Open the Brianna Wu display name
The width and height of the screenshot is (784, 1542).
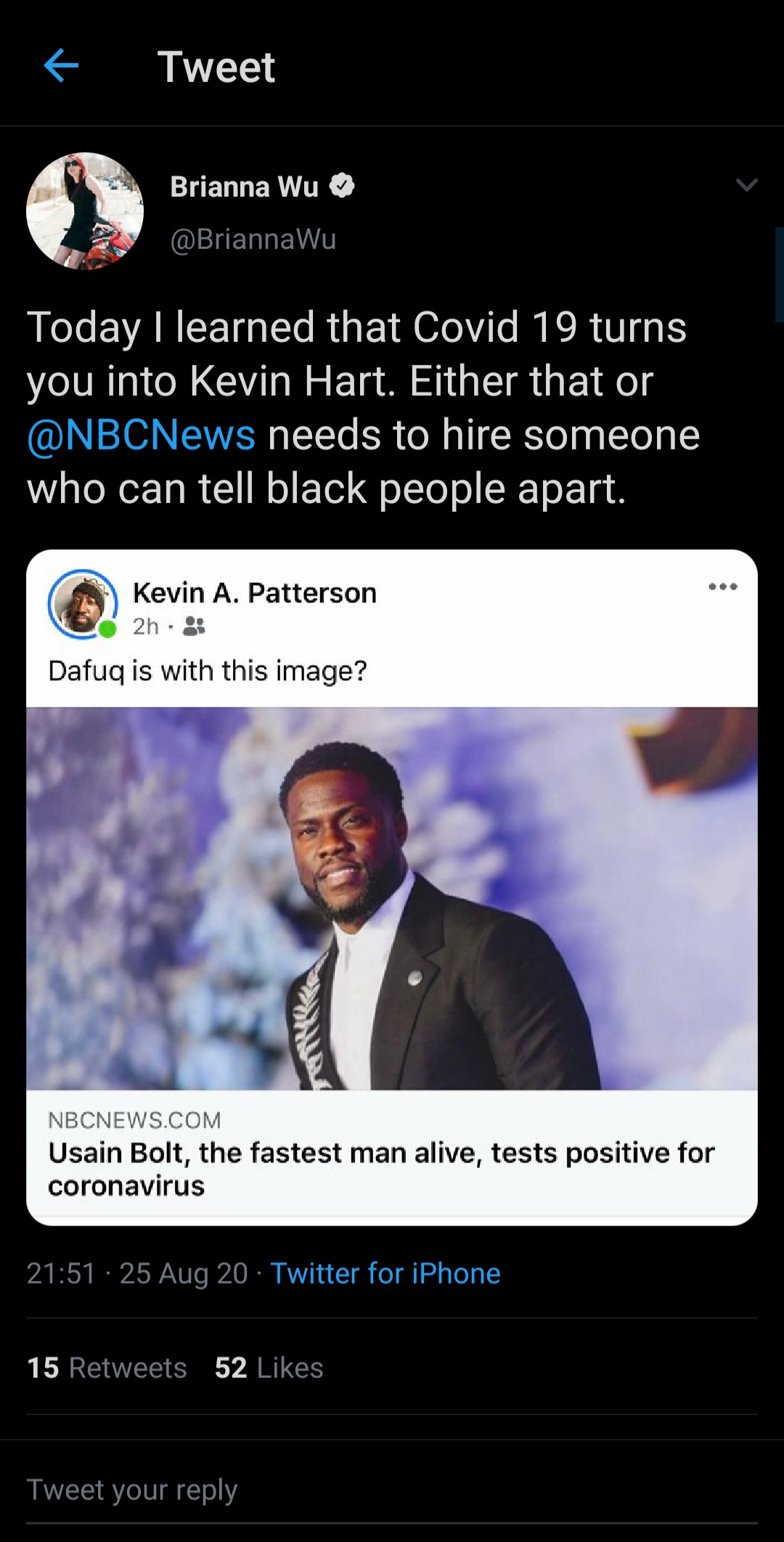pos(245,187)
